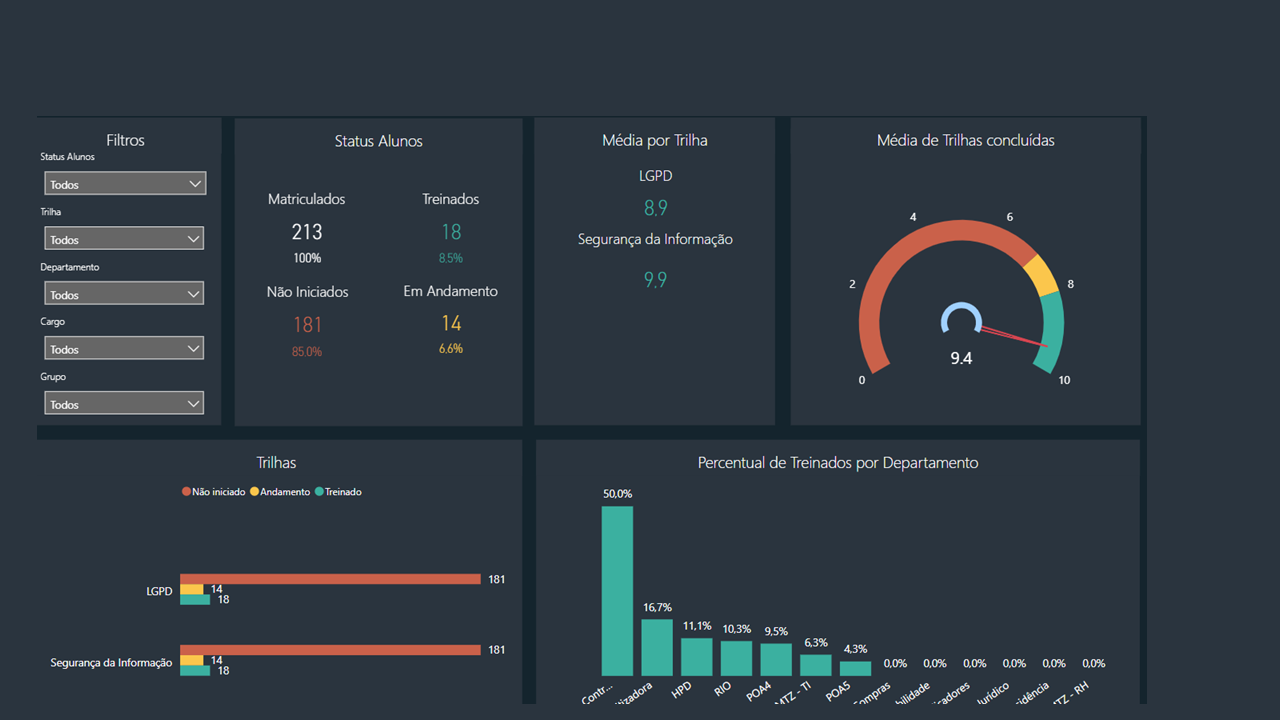Select Segurança da Informação Não iniciado bar
This screenshot has height=720, width=1280.
[330, 650]
